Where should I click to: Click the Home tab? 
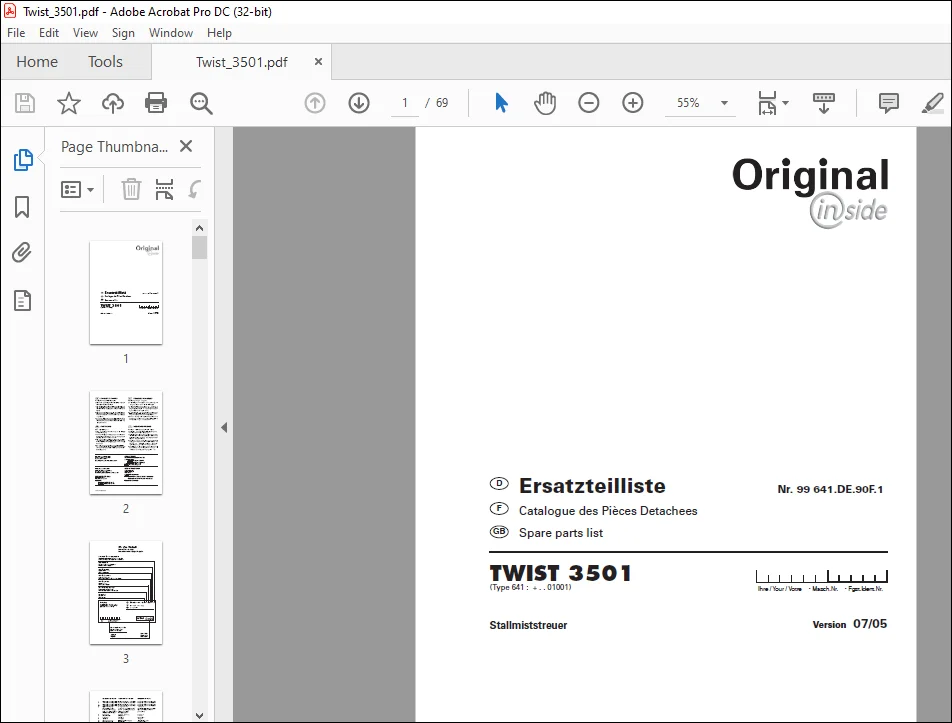pyautogui.click(x=37, y=62)
